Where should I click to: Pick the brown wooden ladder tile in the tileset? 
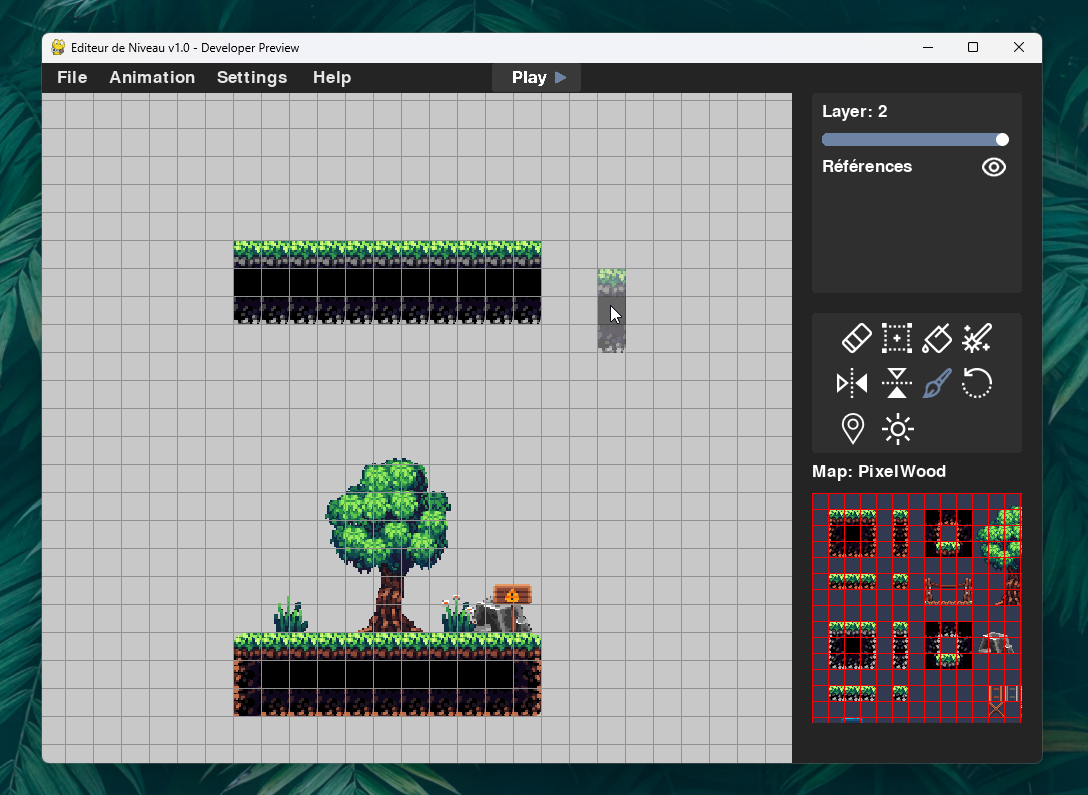click(996, 694)
